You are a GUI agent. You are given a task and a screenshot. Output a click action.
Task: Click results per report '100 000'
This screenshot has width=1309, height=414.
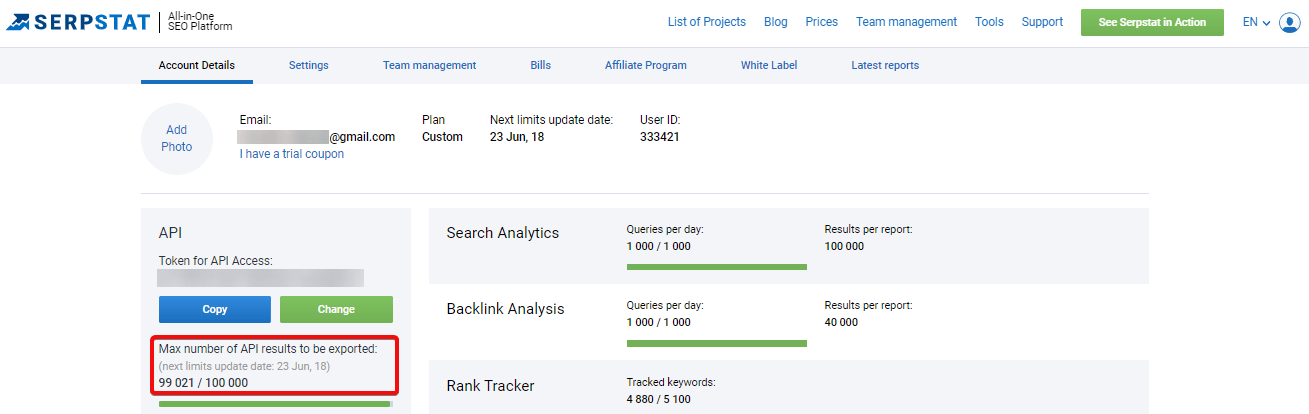click(844, 246)
